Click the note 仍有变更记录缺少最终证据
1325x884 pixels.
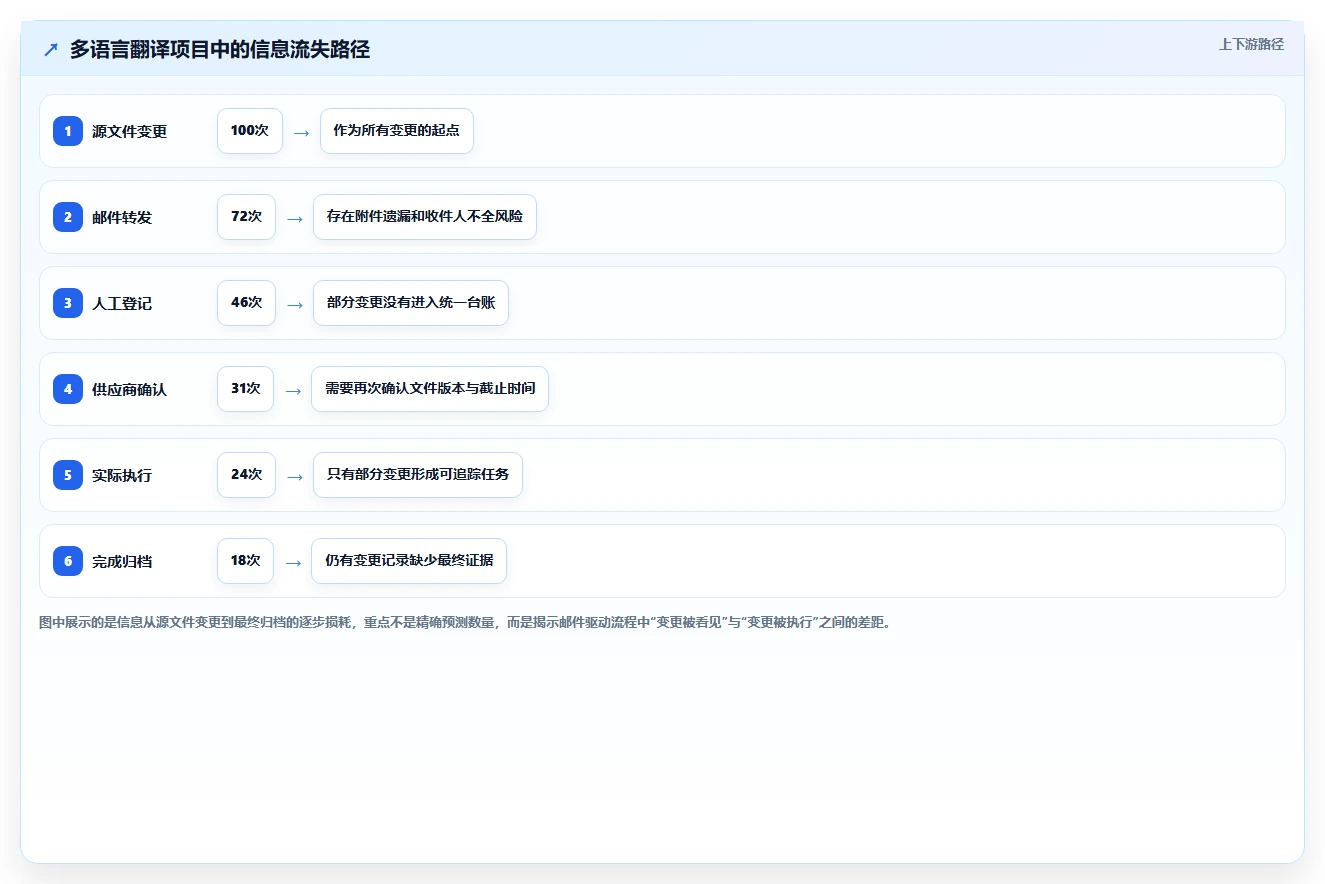tap(409, 561)
